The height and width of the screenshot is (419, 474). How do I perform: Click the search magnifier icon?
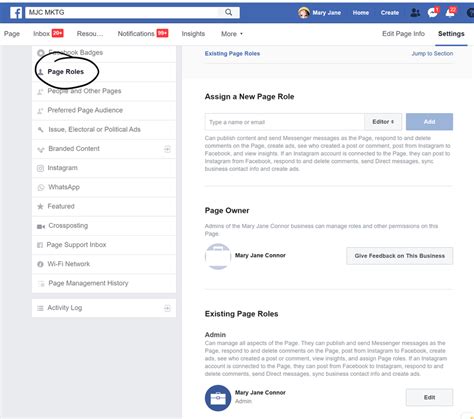[x=228, y=12]
